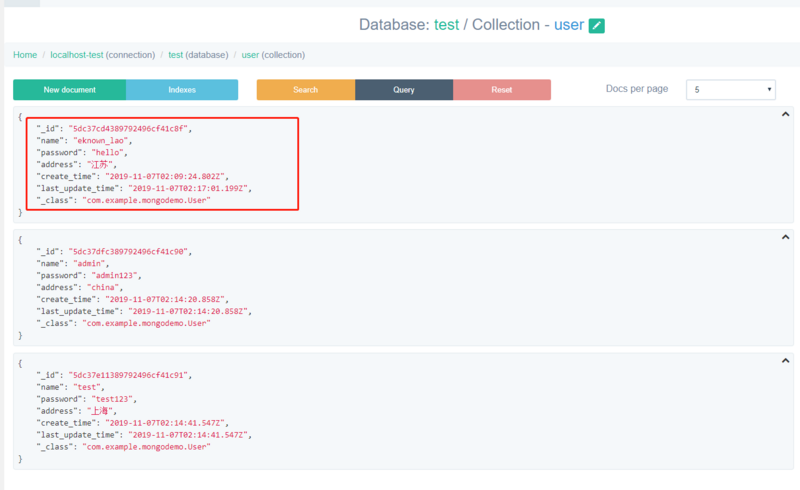Collapse the eknown_lao document with its chevron
This screenshot has height=490, width=800.
click(x=785, y=114)
